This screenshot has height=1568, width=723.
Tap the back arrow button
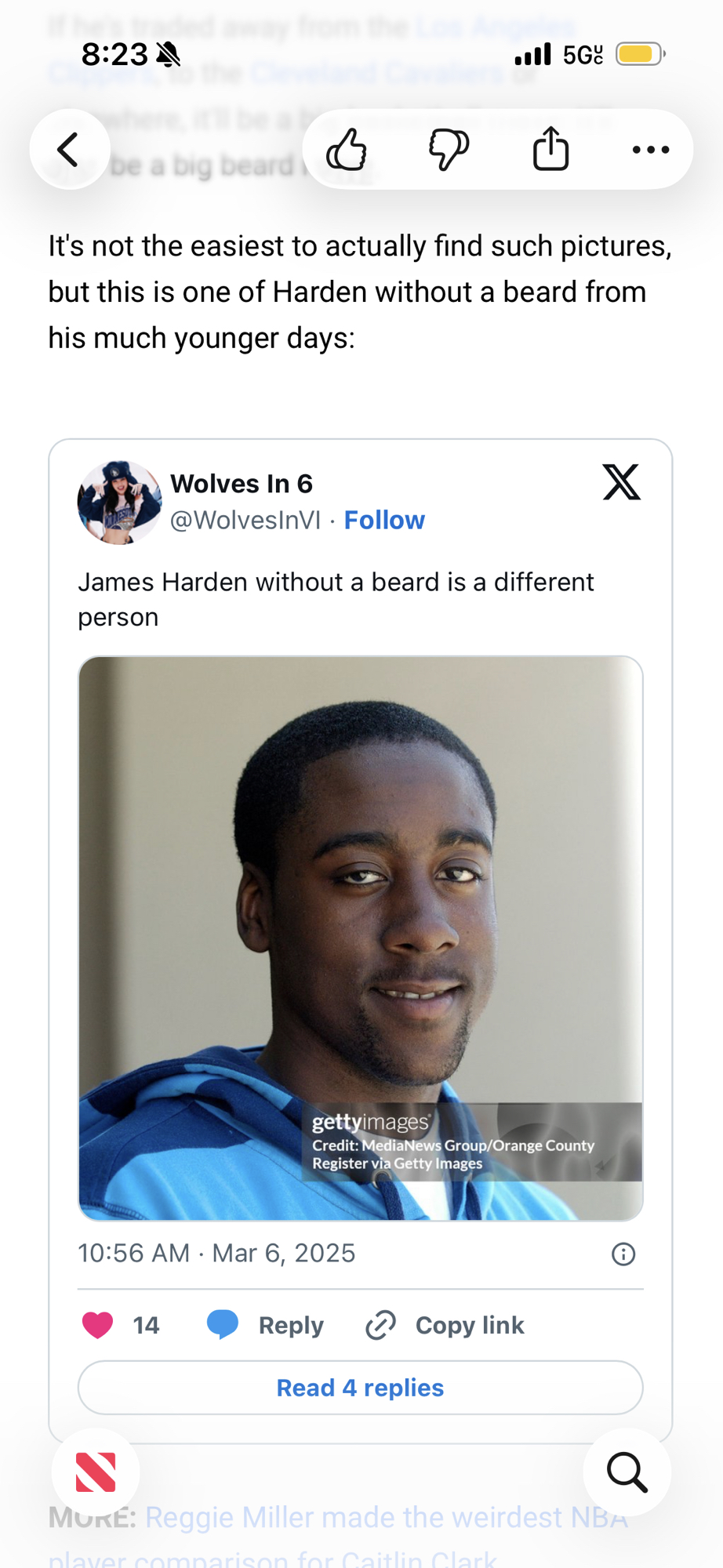70,149
